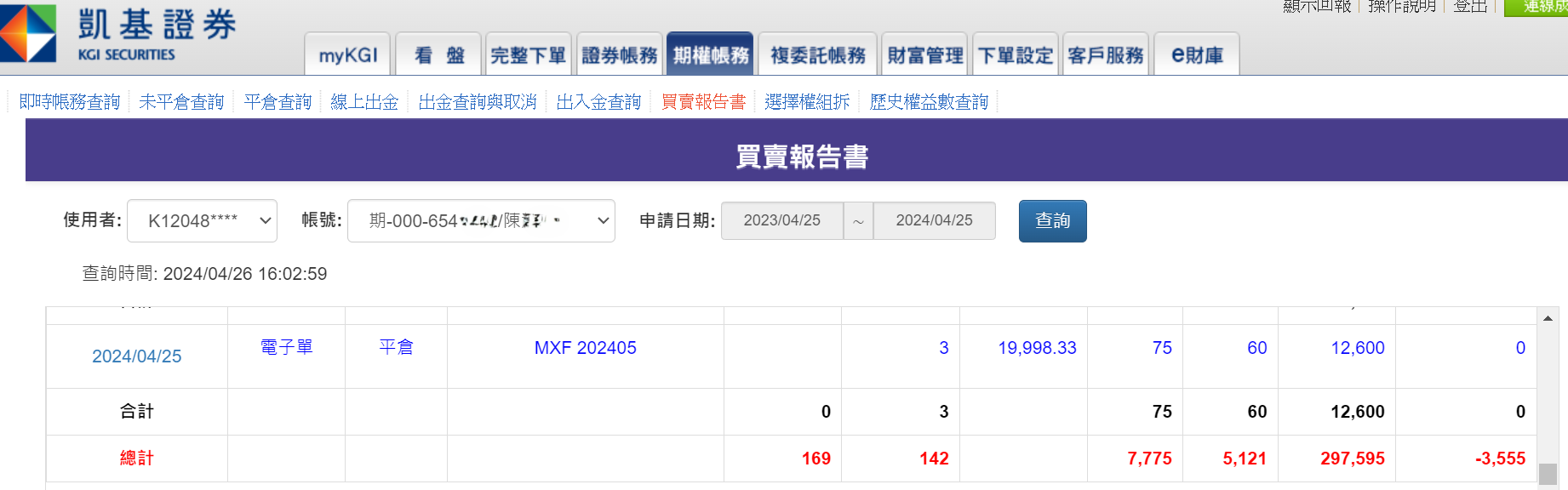The height and width of the screenshot is (490, 1568).
Task: Click the total value -3,555
Action: point(1500,459)
